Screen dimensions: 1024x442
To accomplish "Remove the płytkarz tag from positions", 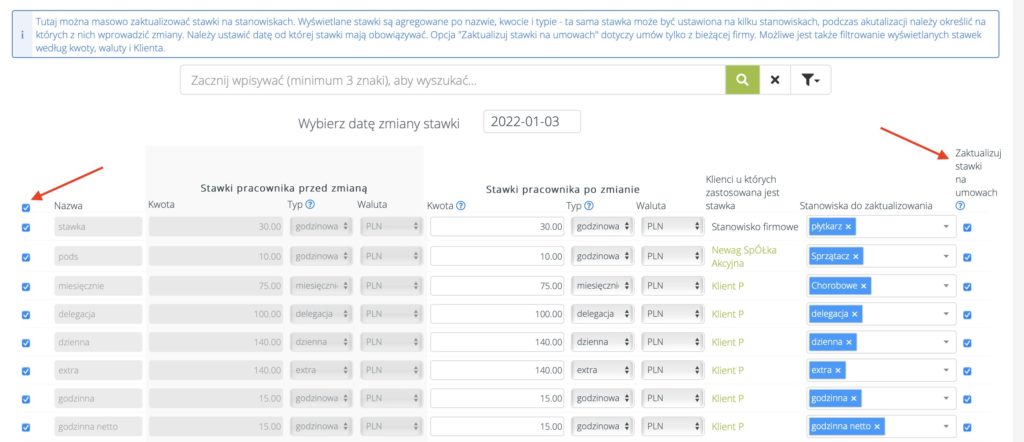I will [848, 228].
